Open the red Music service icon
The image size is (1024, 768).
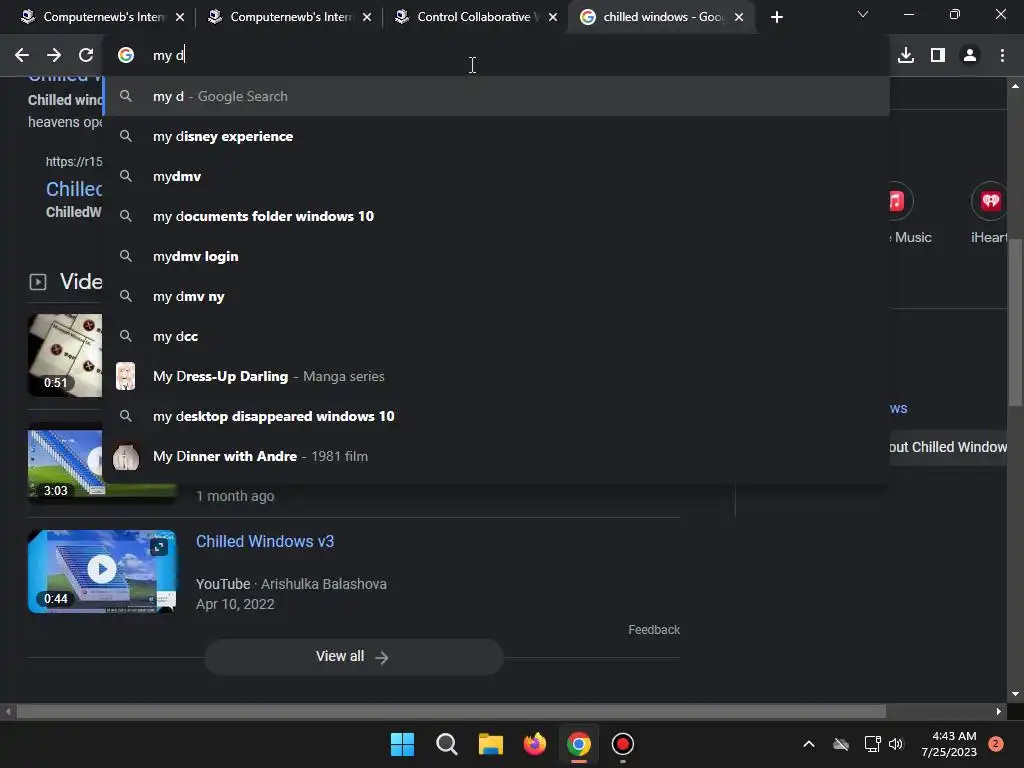coord(899,201)
